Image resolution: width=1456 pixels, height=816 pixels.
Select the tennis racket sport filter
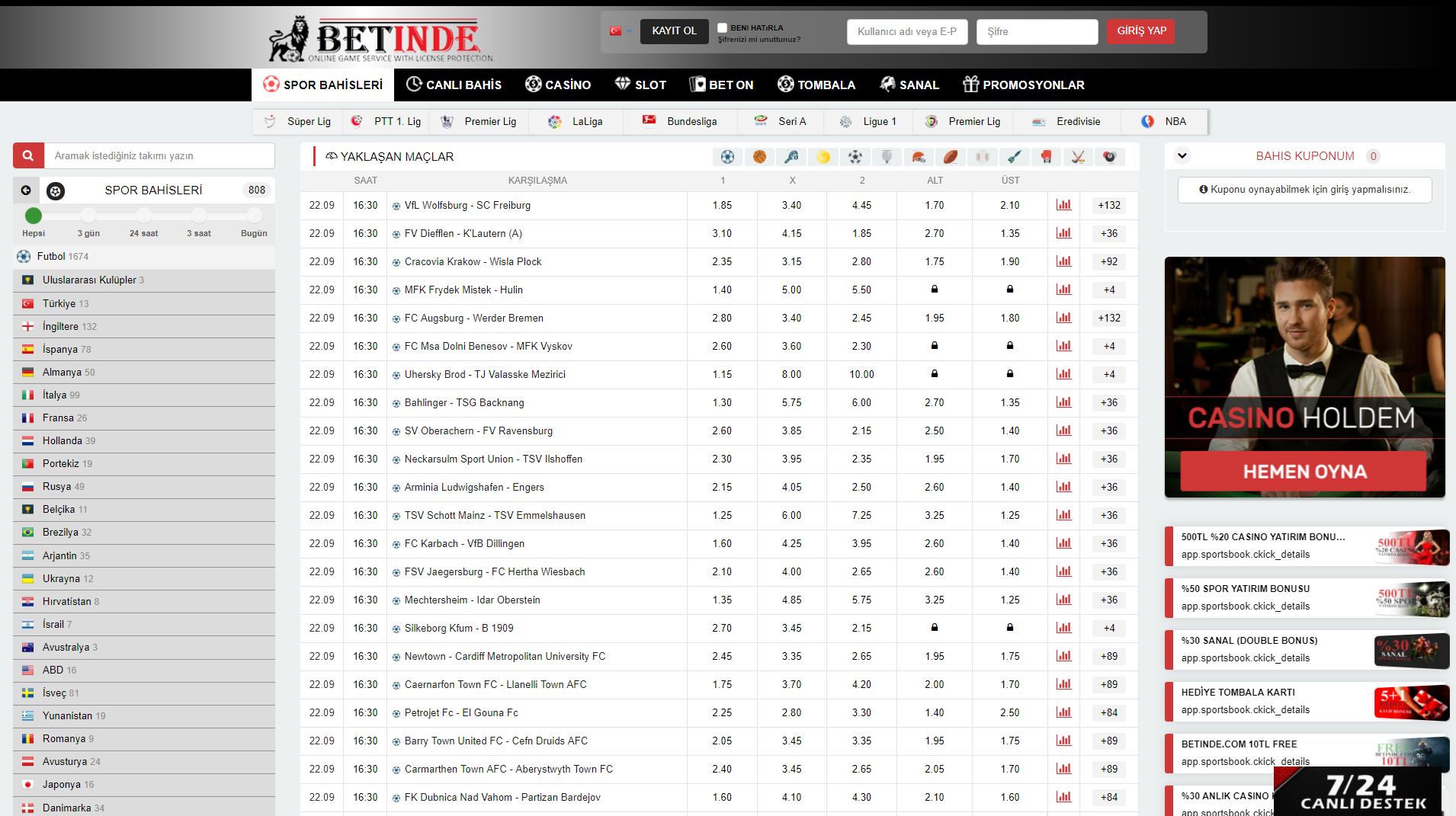pyautogui.click(x=791, y=157)
